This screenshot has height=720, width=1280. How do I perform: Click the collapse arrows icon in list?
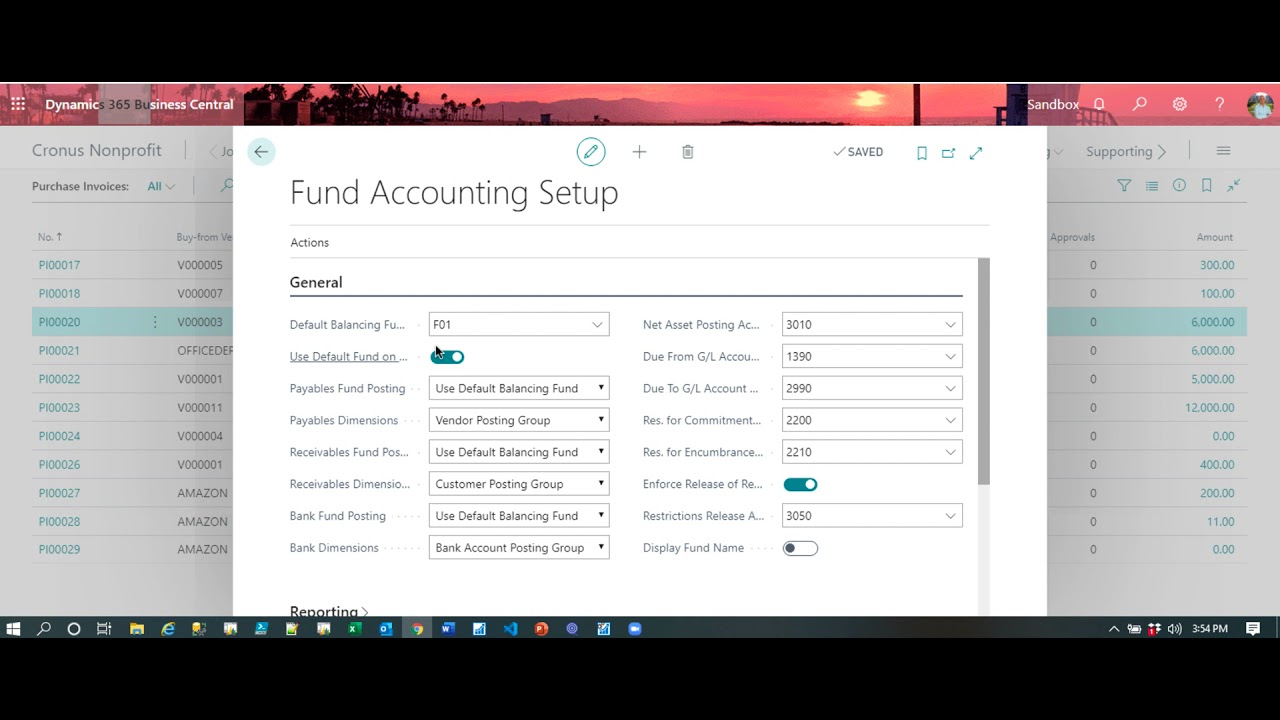tap(1234, 185)
